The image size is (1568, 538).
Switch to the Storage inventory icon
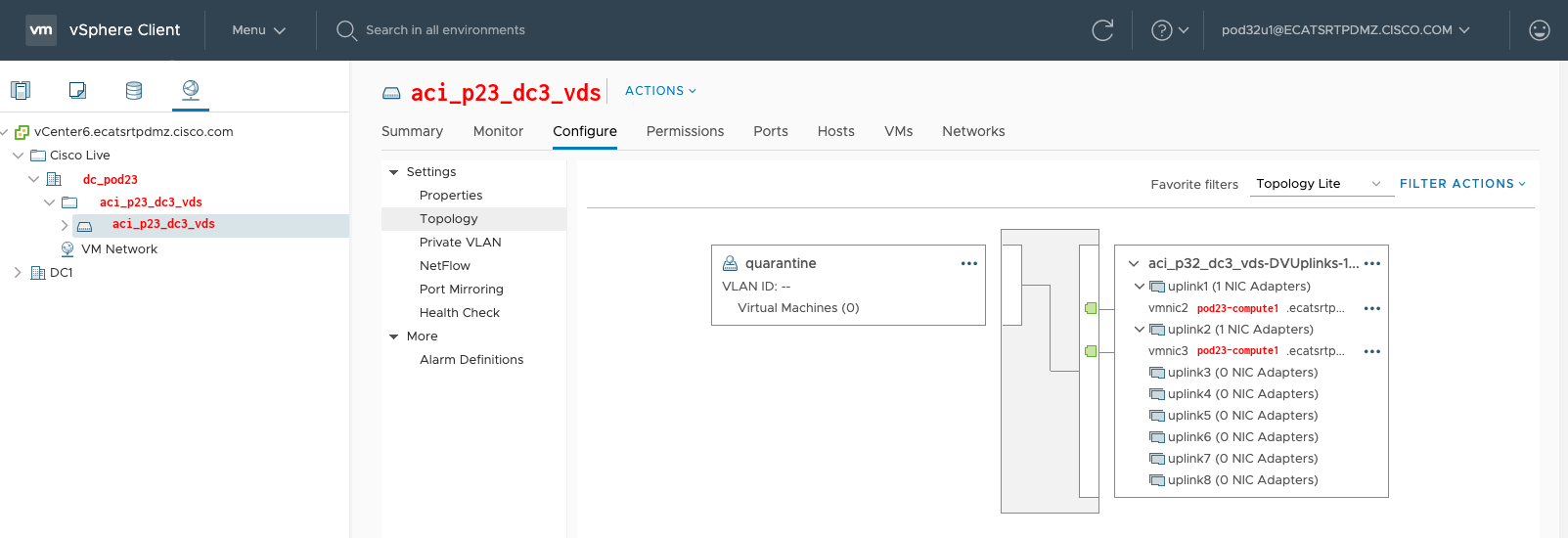coord(134,90)
